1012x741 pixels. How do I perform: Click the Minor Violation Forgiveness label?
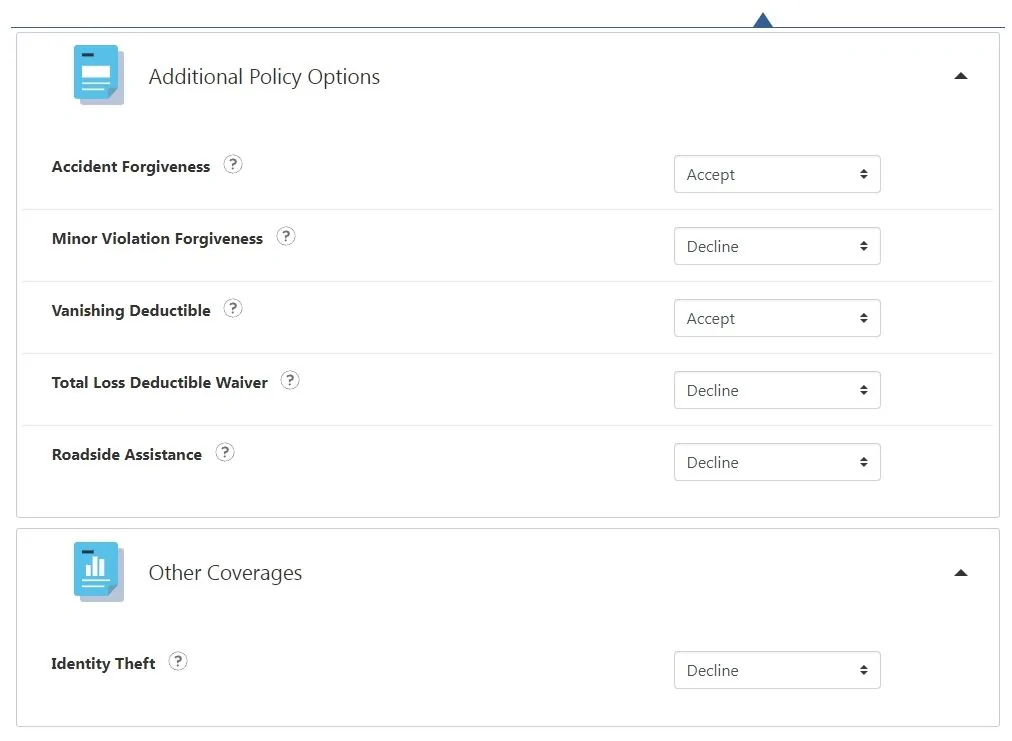click(157, 239)
